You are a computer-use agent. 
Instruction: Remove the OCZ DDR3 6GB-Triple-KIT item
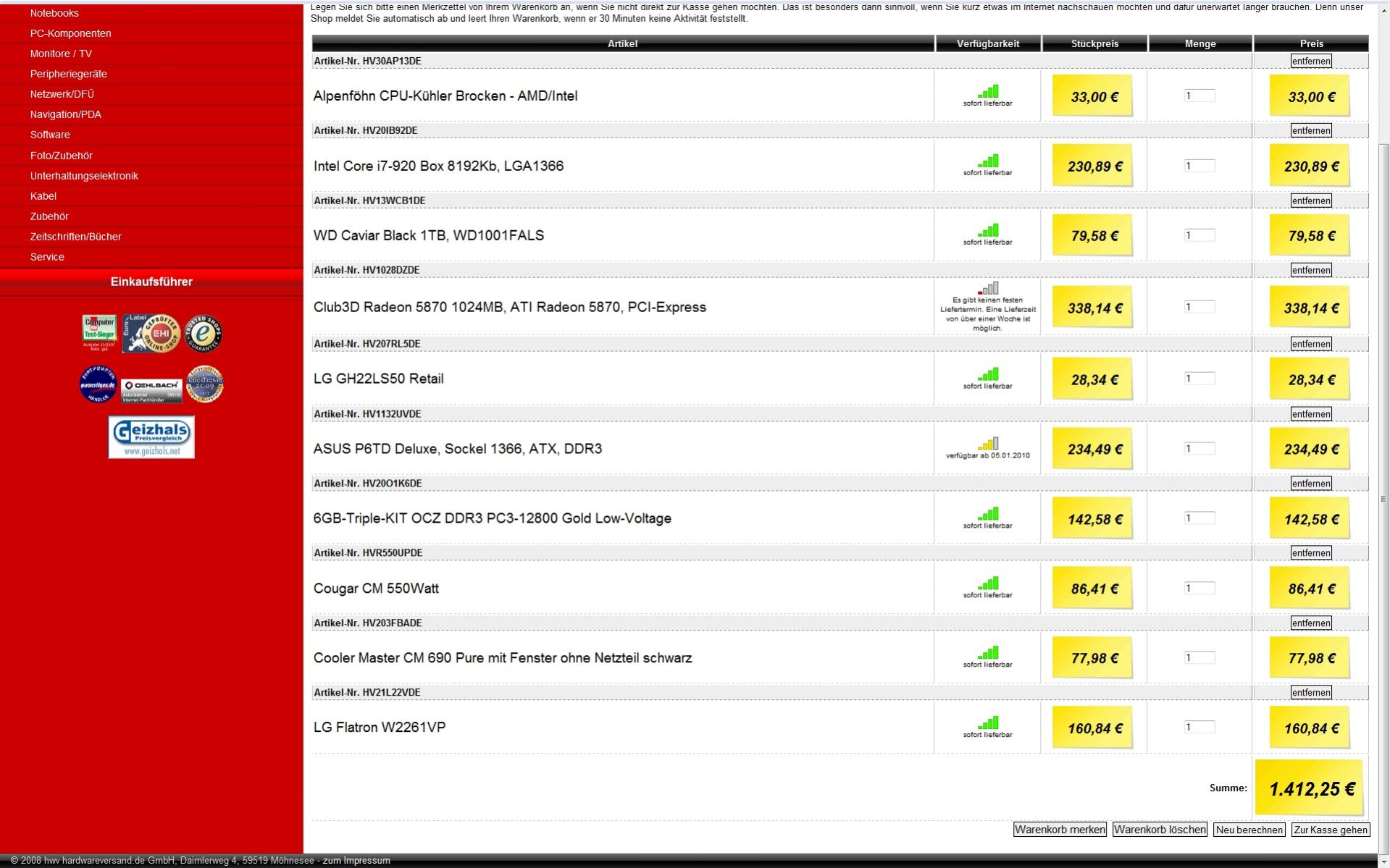pos(1311,484)
